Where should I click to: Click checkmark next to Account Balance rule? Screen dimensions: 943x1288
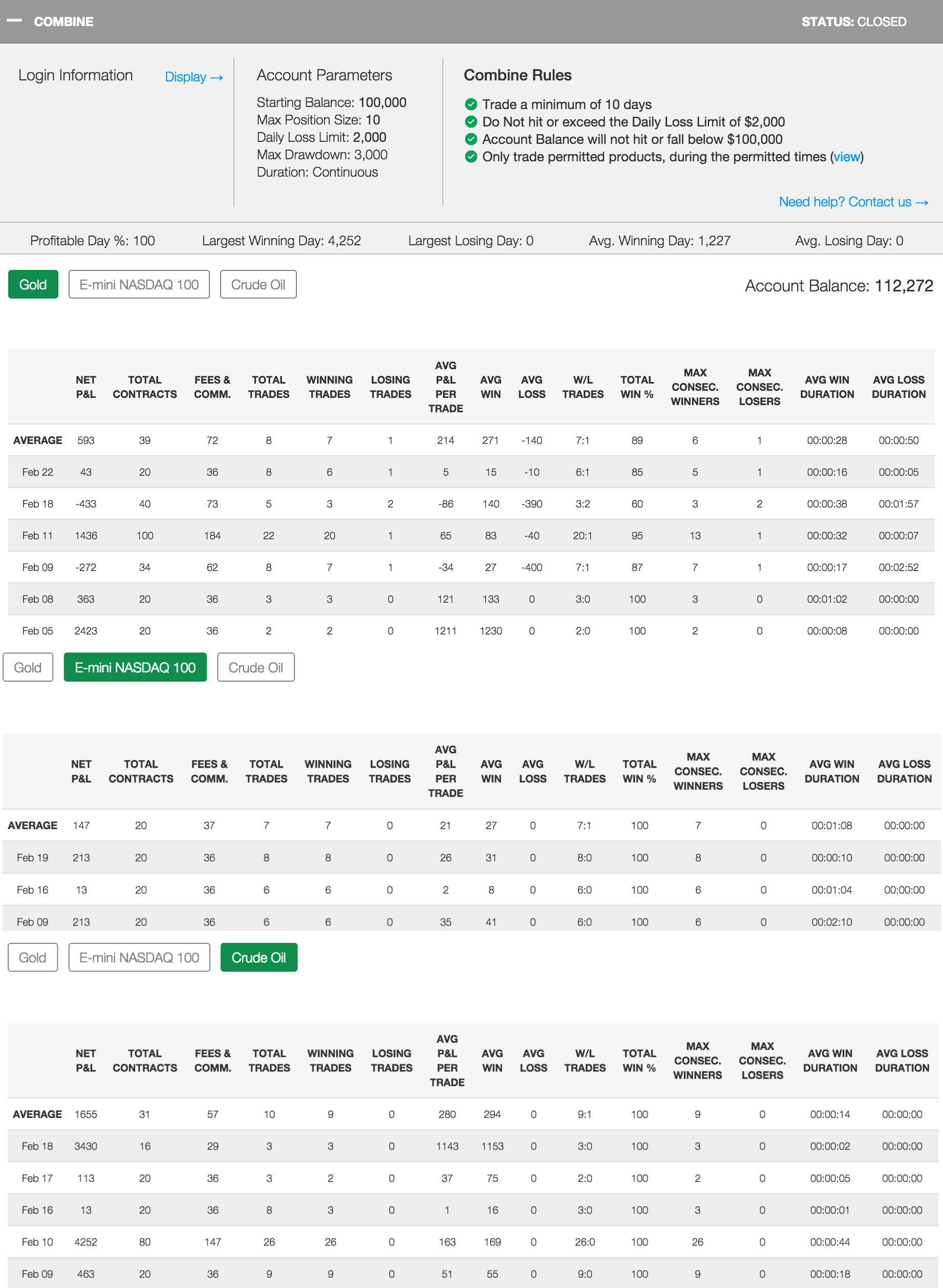point(471,139)
